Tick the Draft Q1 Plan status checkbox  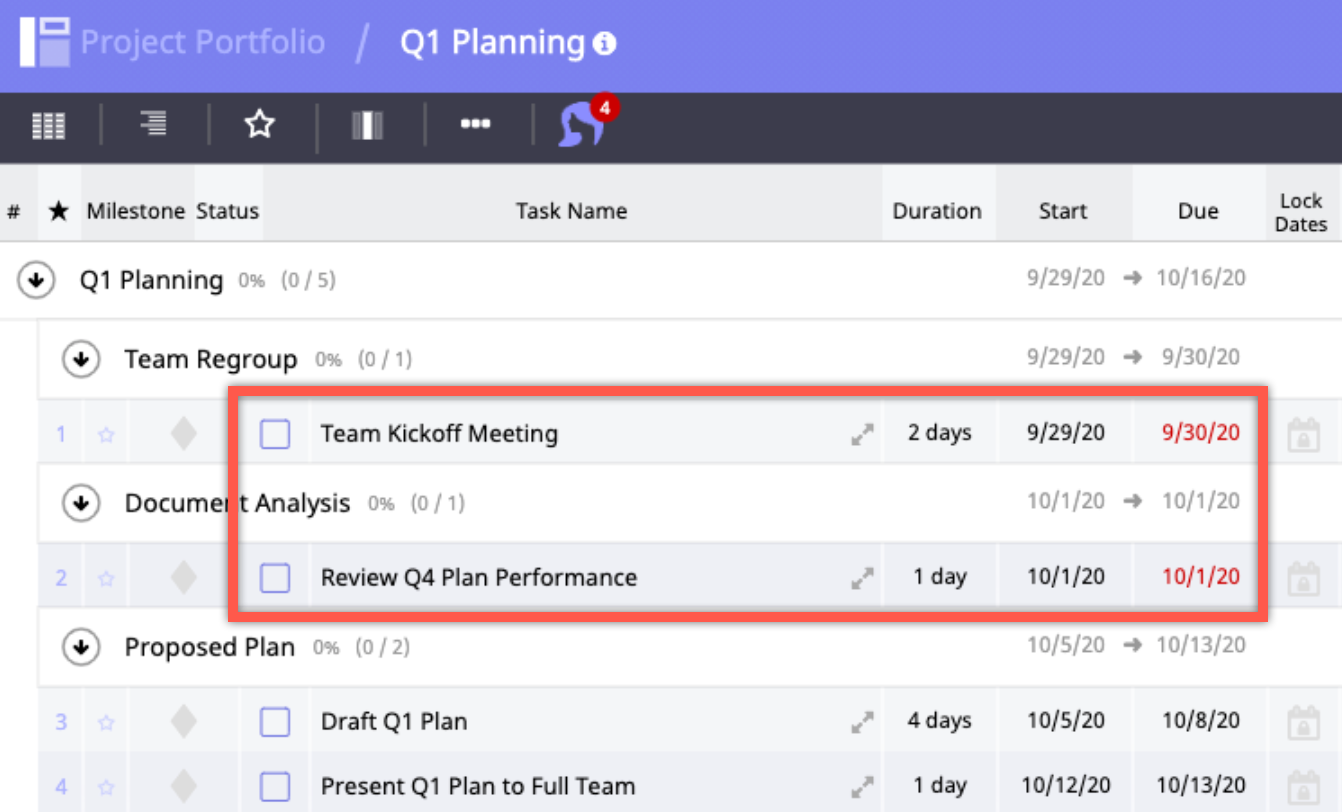pos(275,722)
